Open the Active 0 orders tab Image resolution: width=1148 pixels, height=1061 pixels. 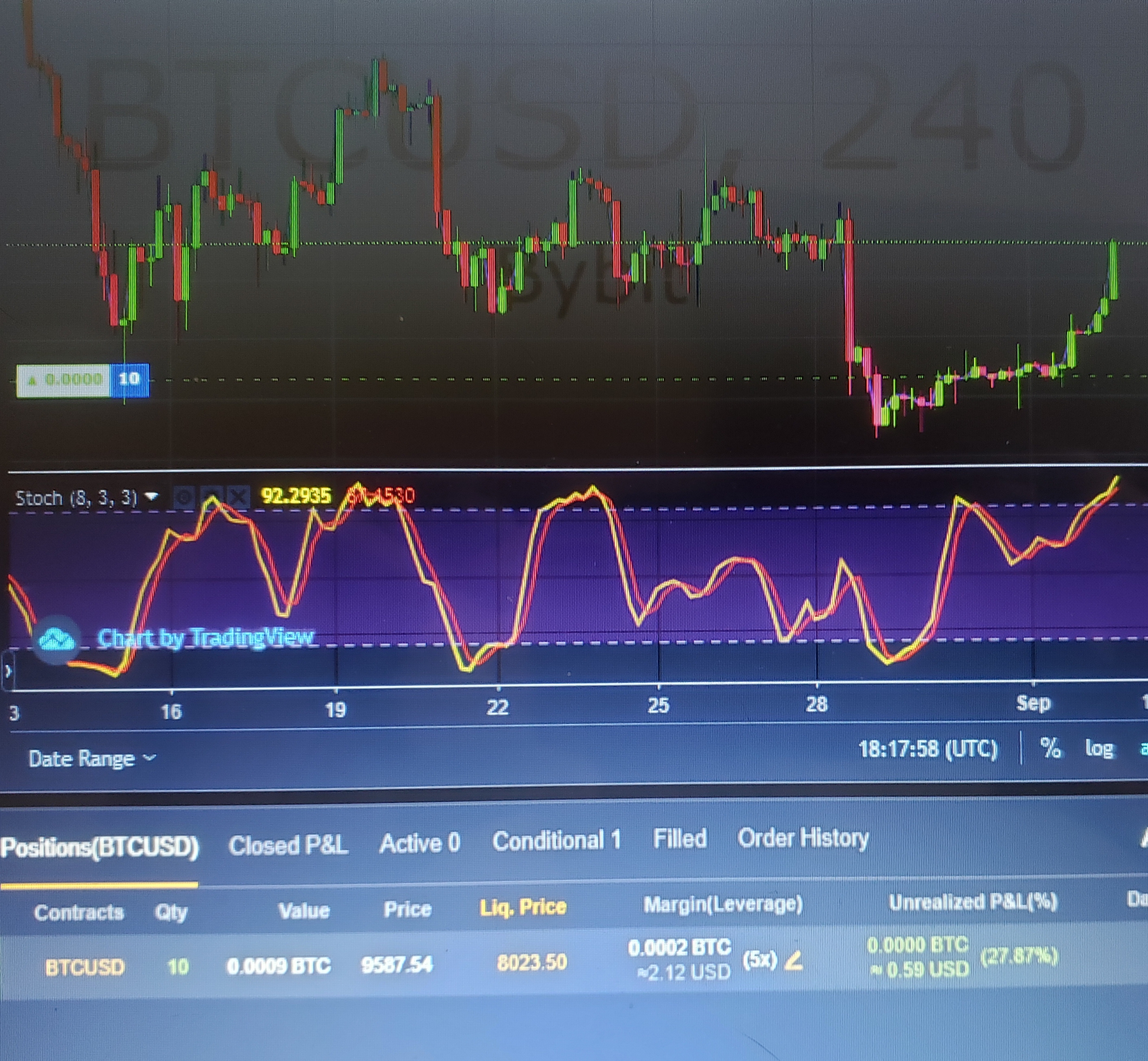coord(419,843)
